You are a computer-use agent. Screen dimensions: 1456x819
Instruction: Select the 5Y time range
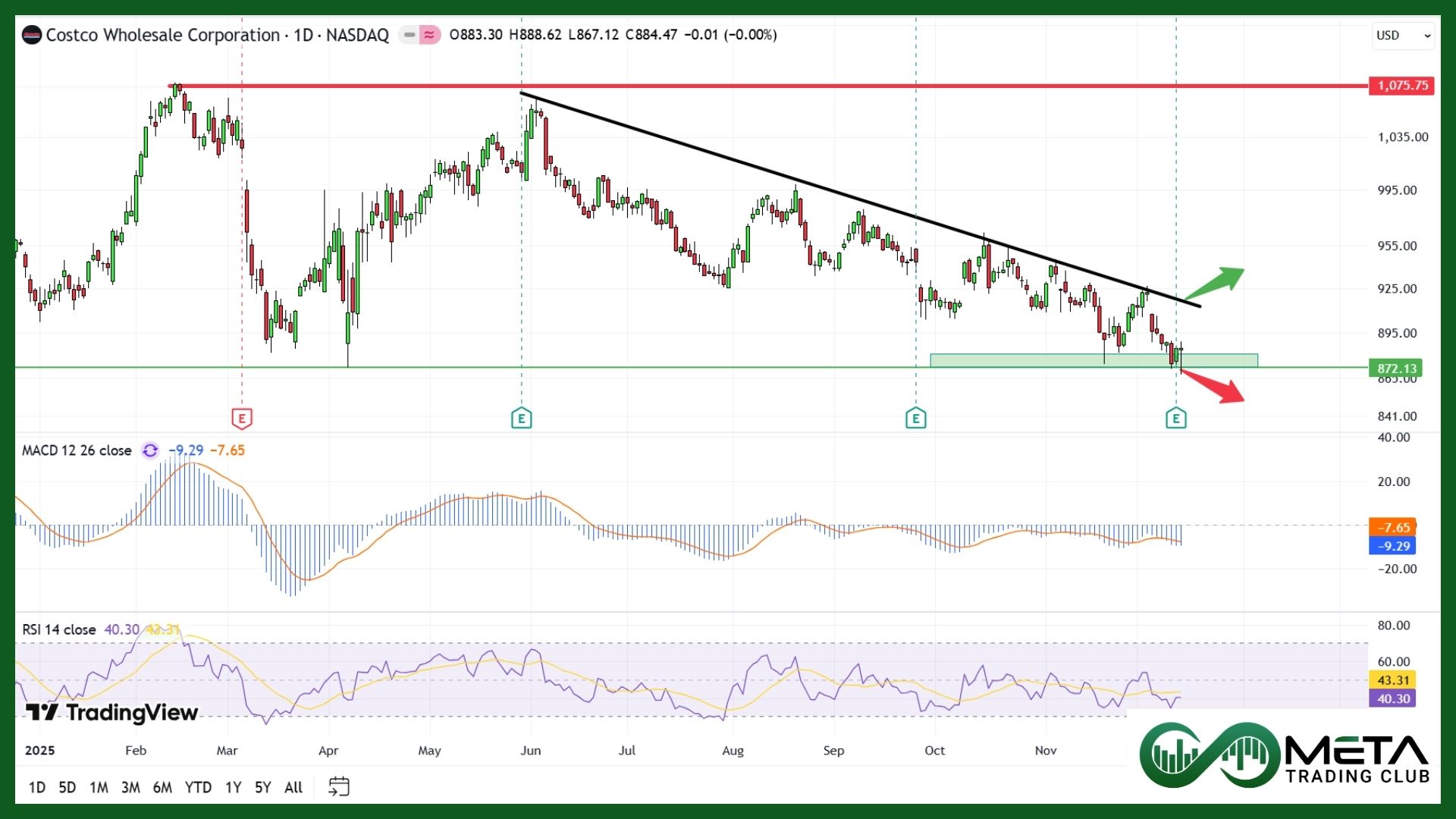point(262,787)
